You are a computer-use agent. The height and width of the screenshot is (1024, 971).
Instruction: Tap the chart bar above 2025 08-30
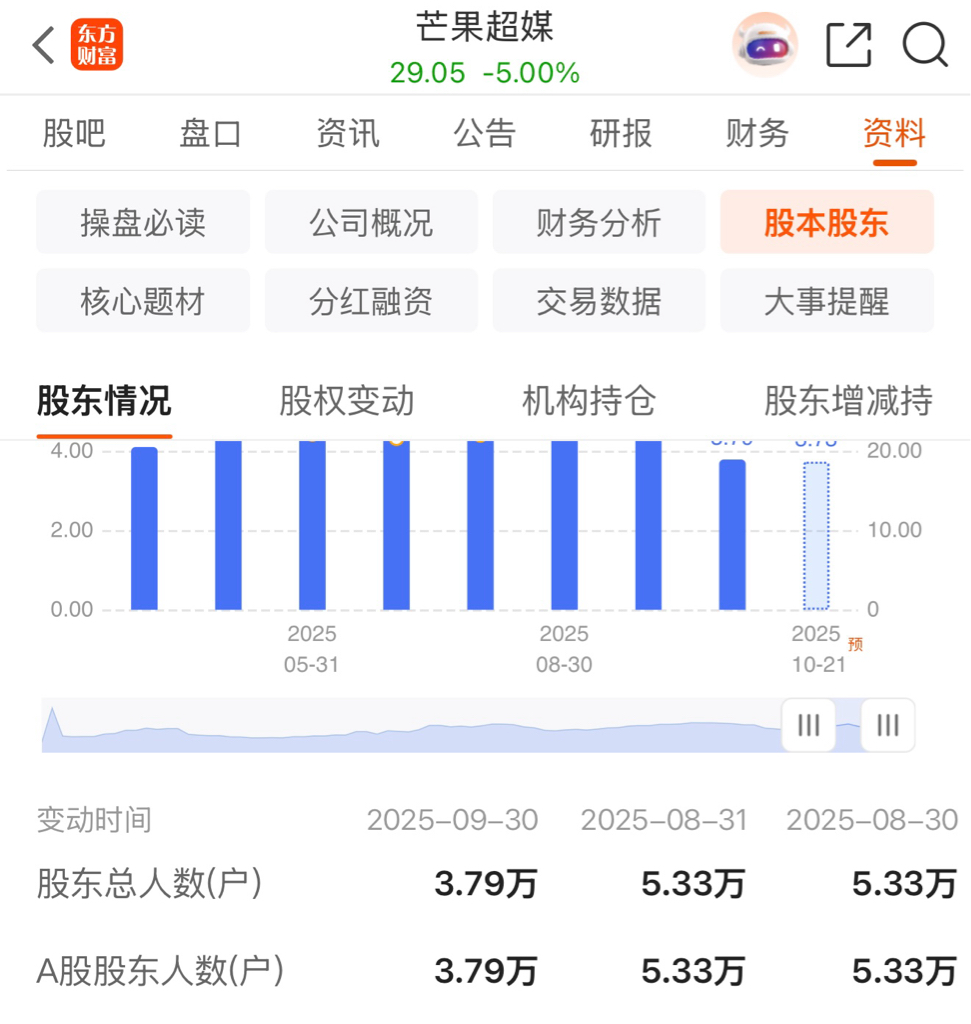coord(564,525)
